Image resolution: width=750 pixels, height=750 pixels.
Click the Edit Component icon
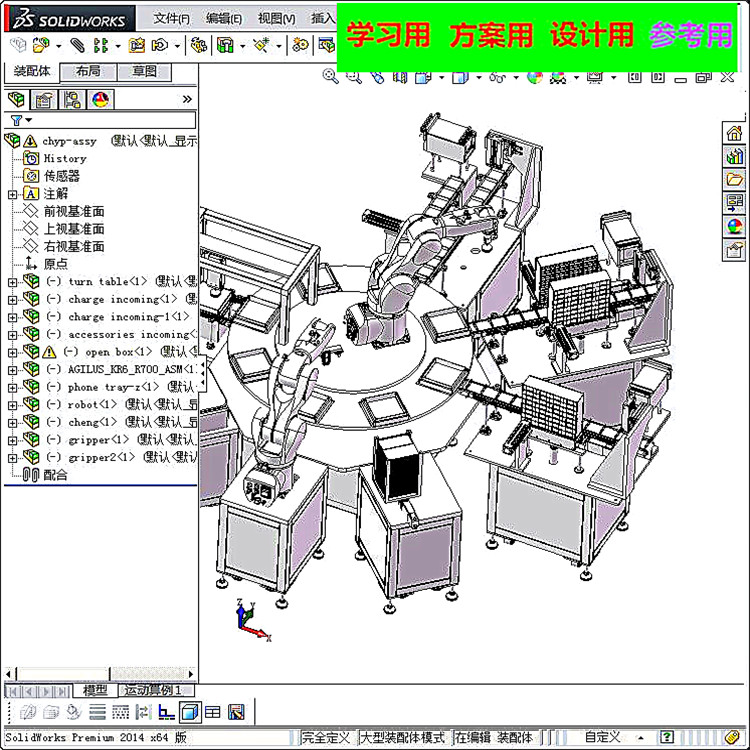click(x=18, y=45)
